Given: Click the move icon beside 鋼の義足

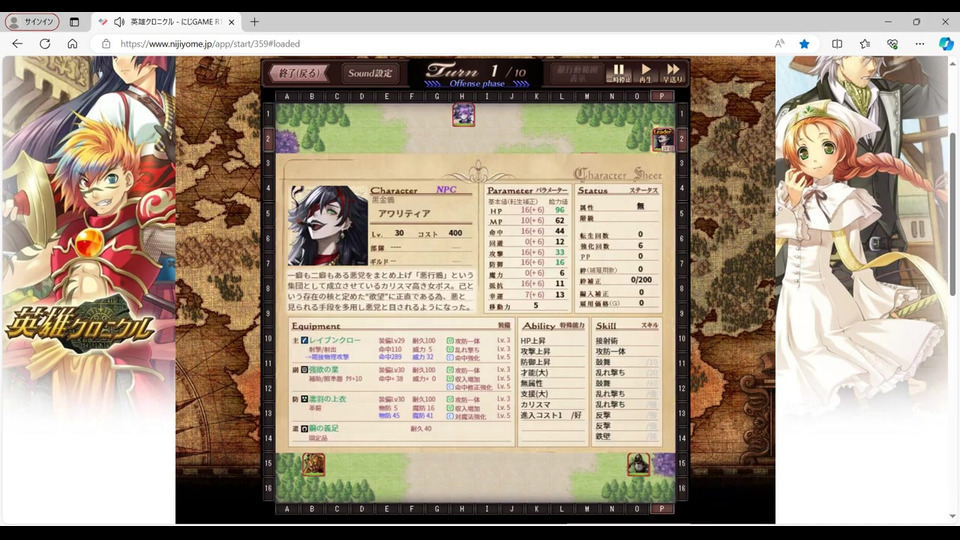Looking at the screenshot, I should (304, 429).
